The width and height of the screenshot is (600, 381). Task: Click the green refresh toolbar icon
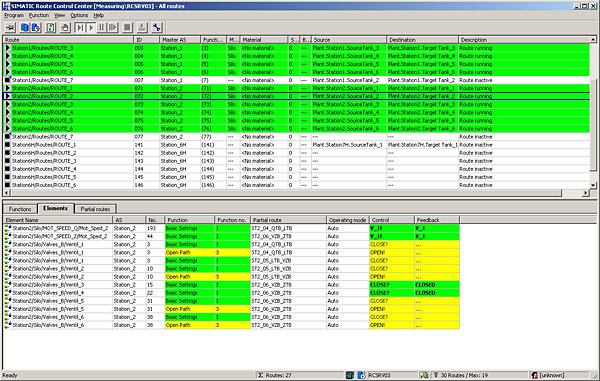[x=51, y=28]
